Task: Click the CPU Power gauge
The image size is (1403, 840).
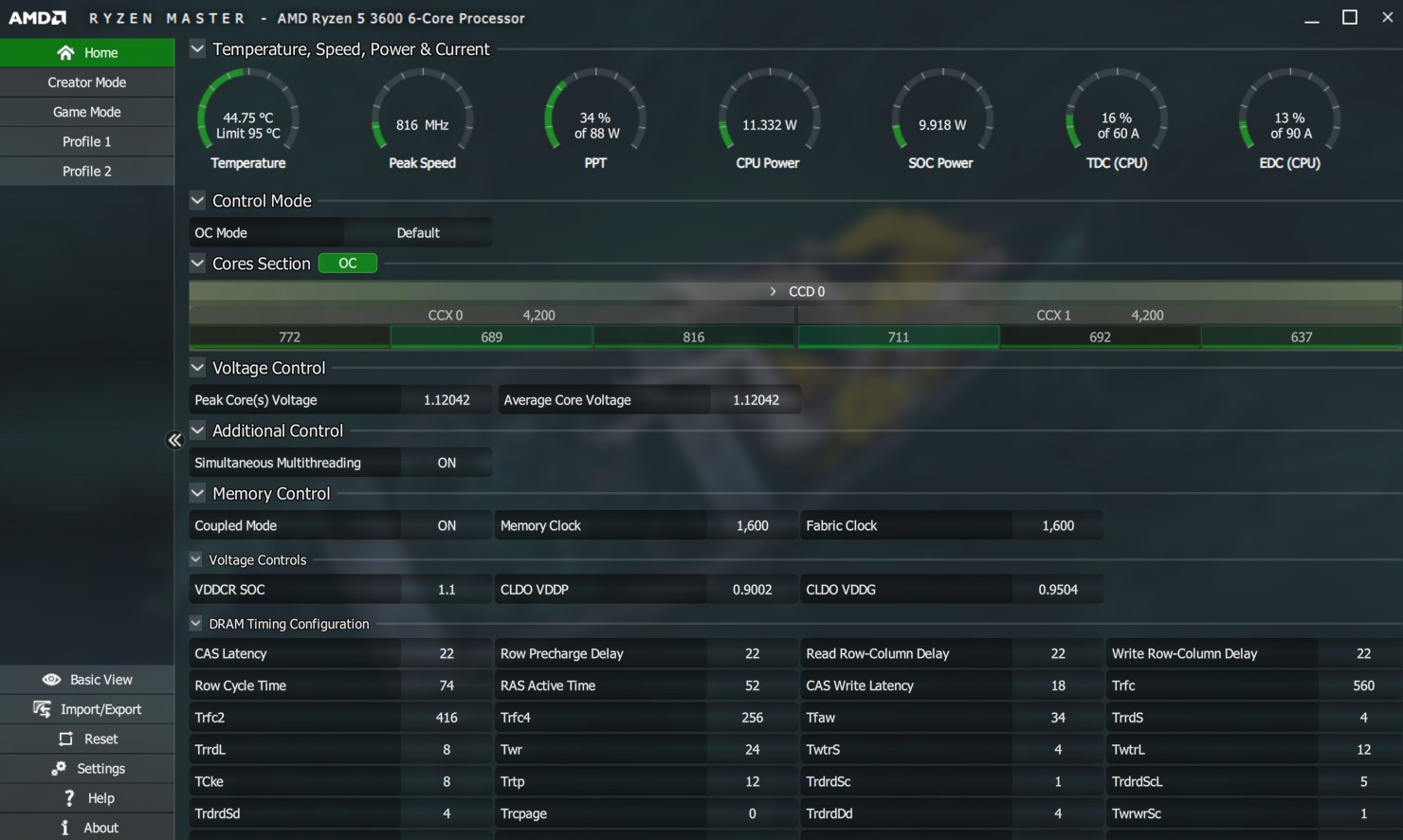Action: point(769,120)
